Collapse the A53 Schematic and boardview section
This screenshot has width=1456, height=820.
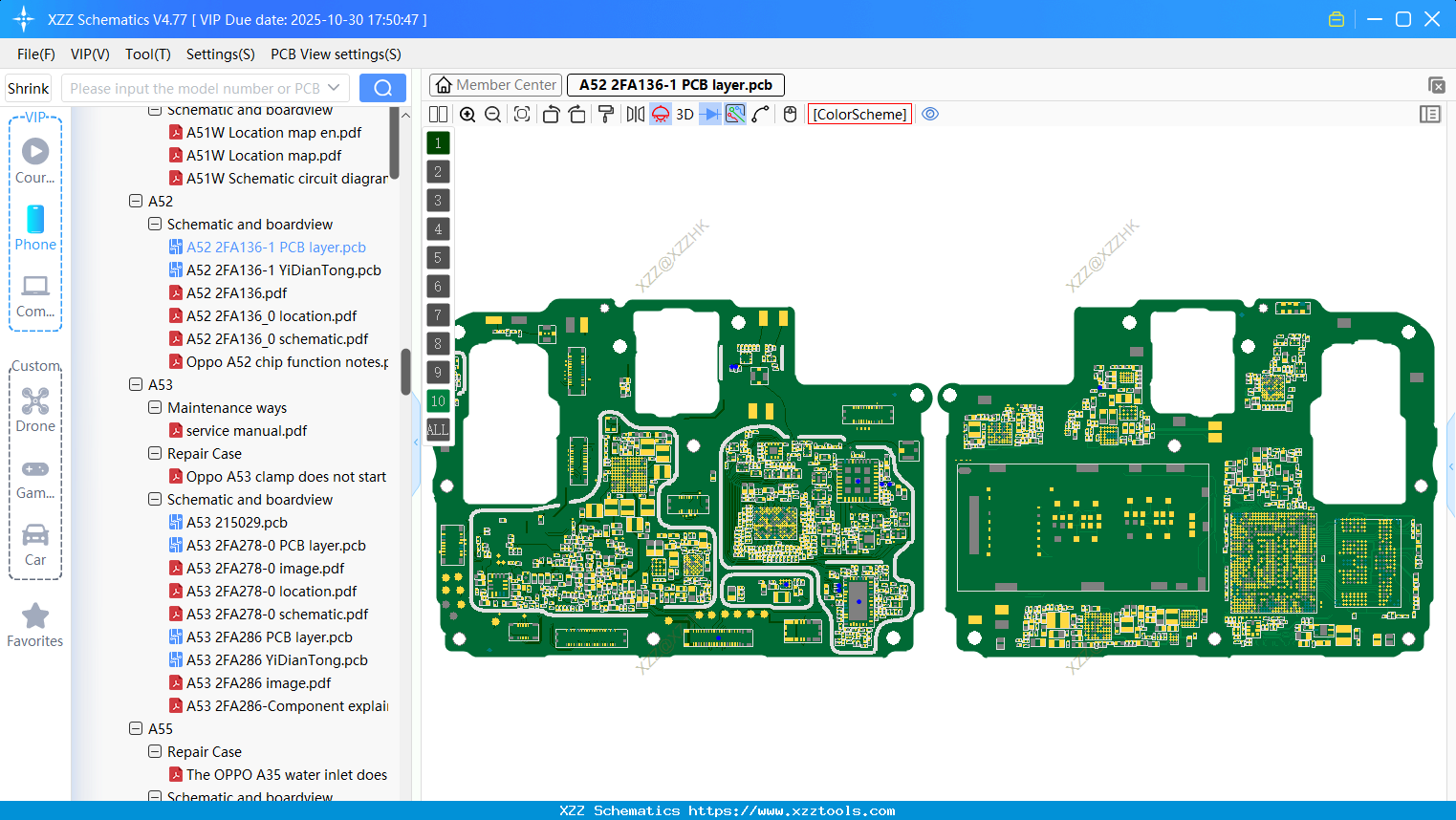click(x=154, y=499)
